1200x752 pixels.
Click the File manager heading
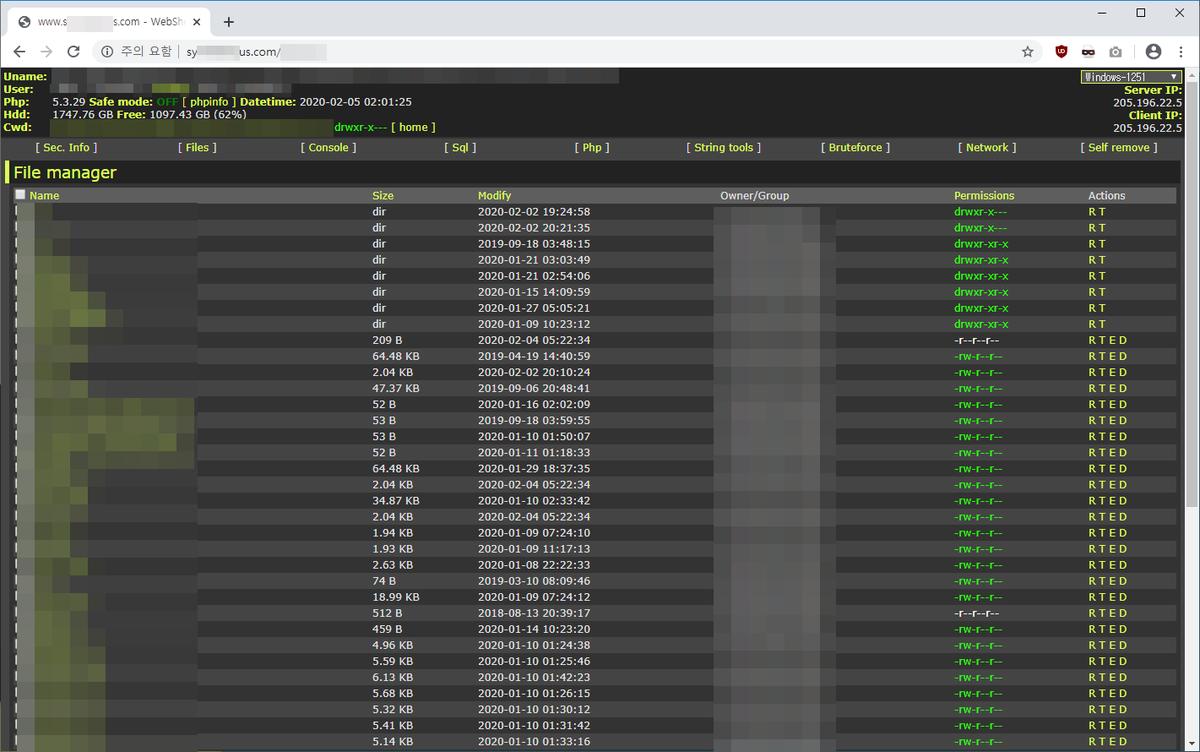(65, 173)
